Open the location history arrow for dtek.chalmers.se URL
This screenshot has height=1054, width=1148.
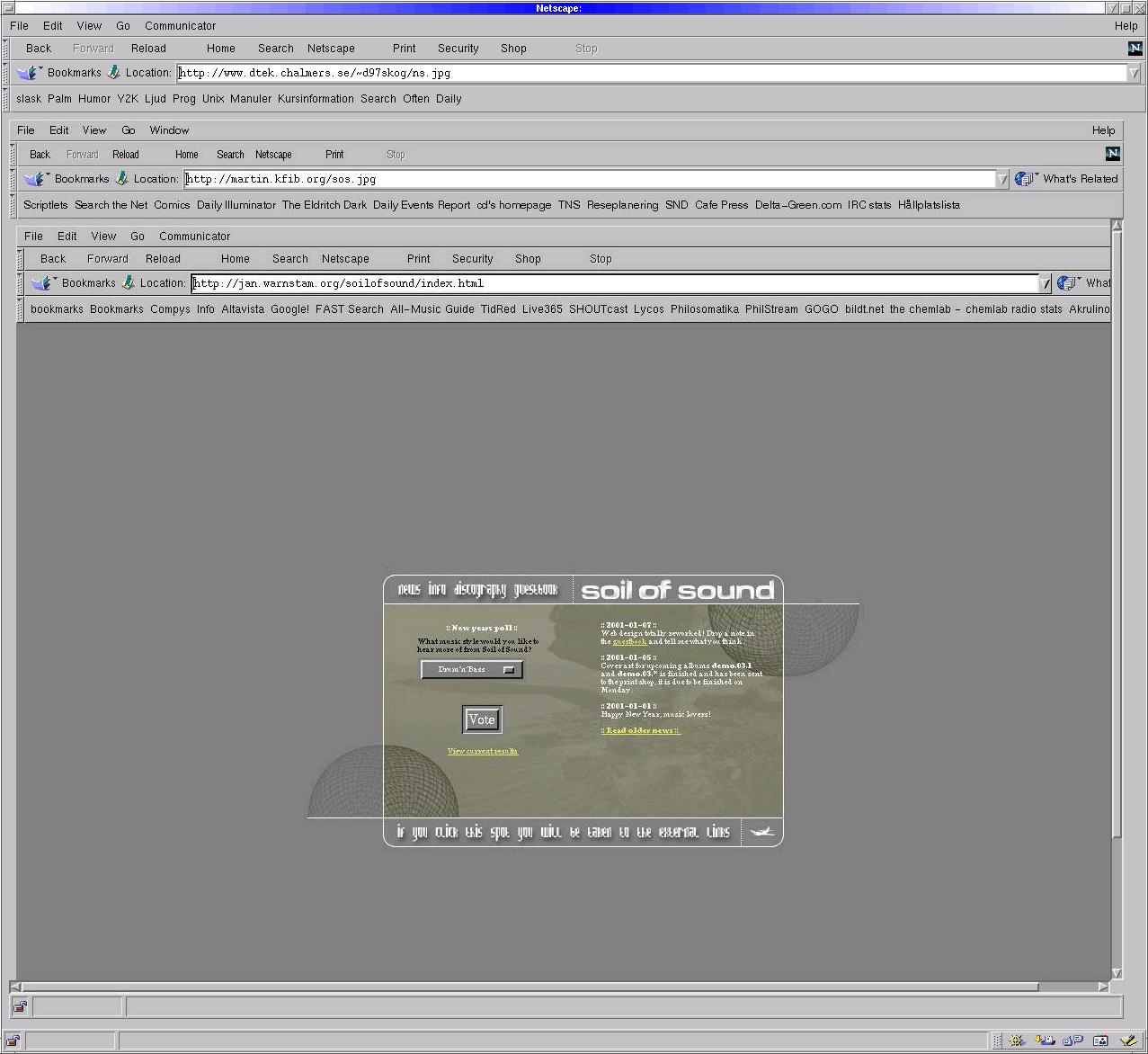[1133, 73]
